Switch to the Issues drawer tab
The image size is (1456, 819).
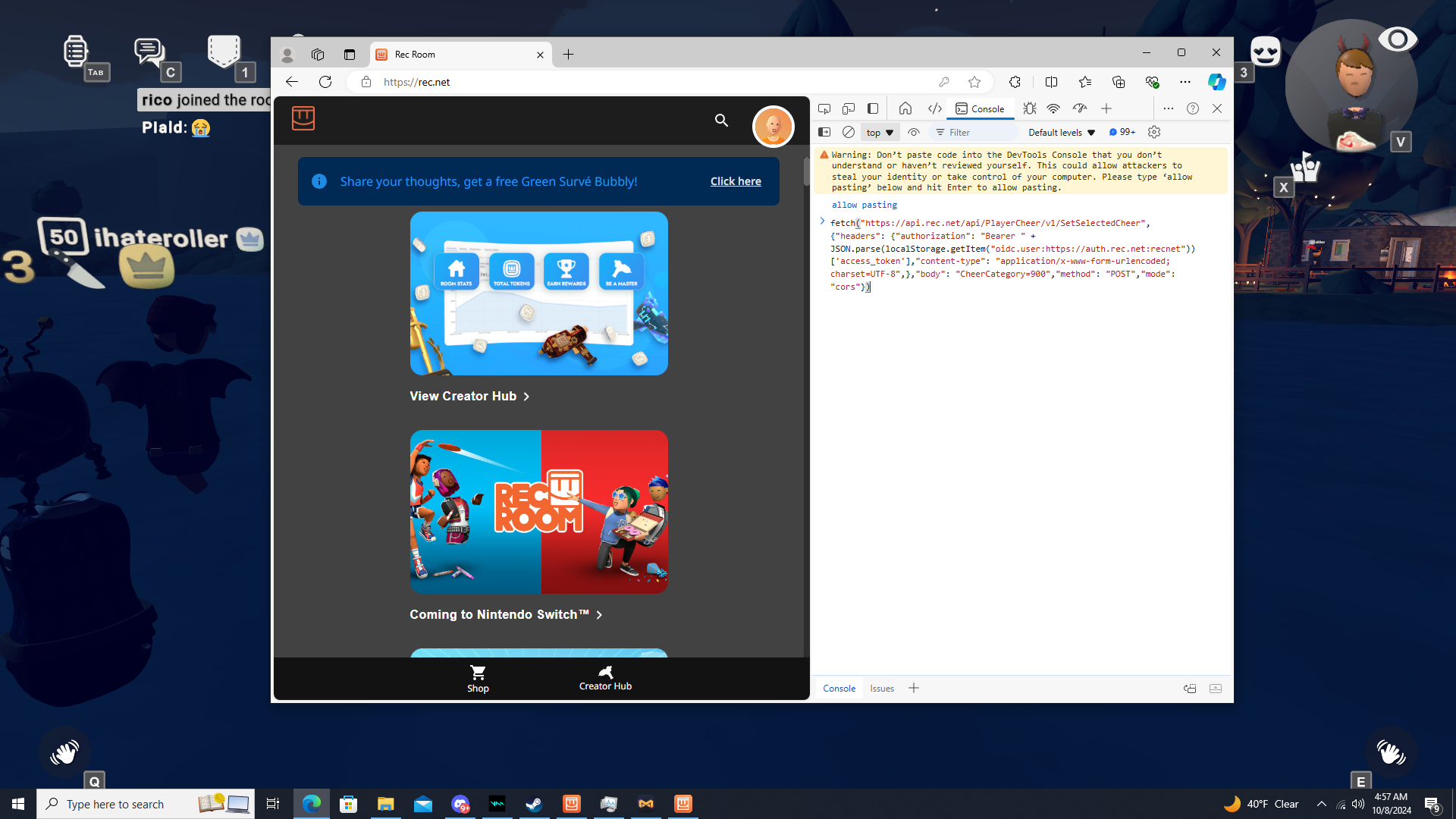pos(881,689)
